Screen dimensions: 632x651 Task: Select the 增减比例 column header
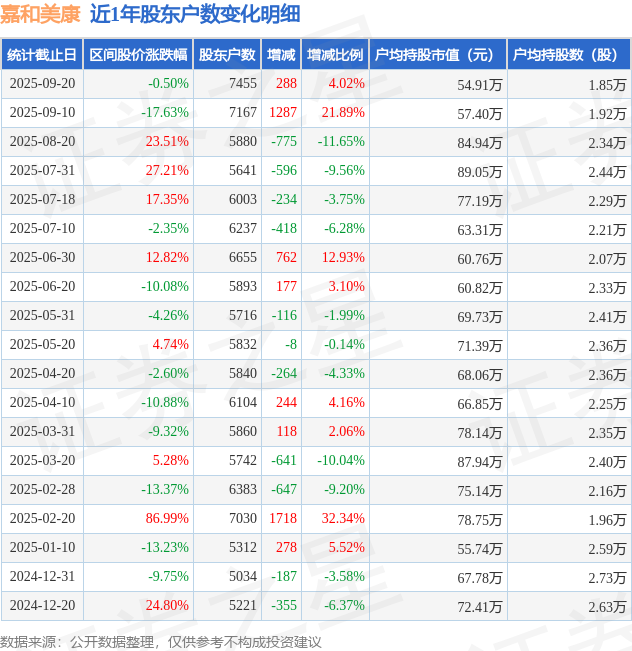point(335,55)
